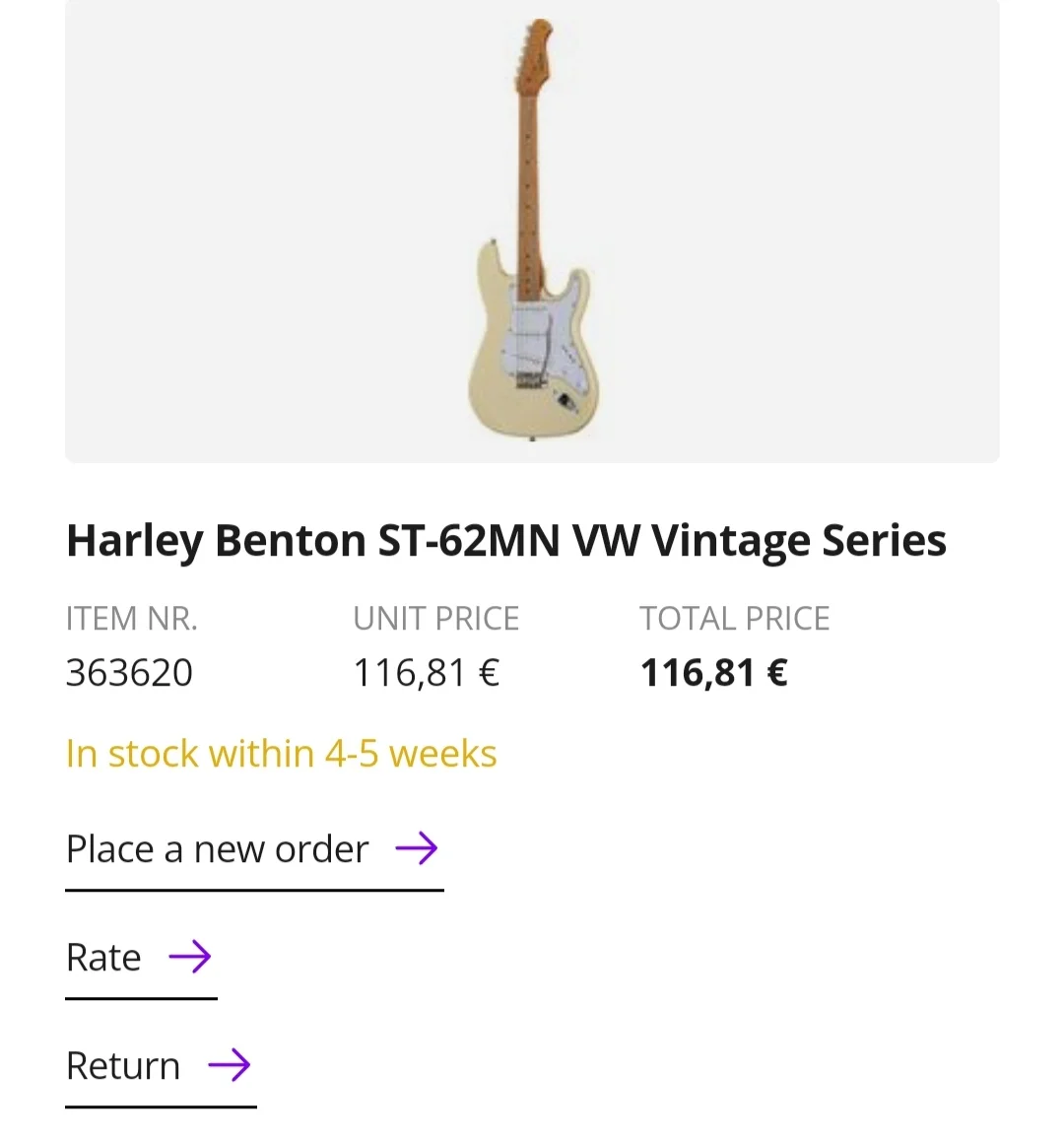
Task: Click the non-bold unit price amount
Action: tap(427, 673)
